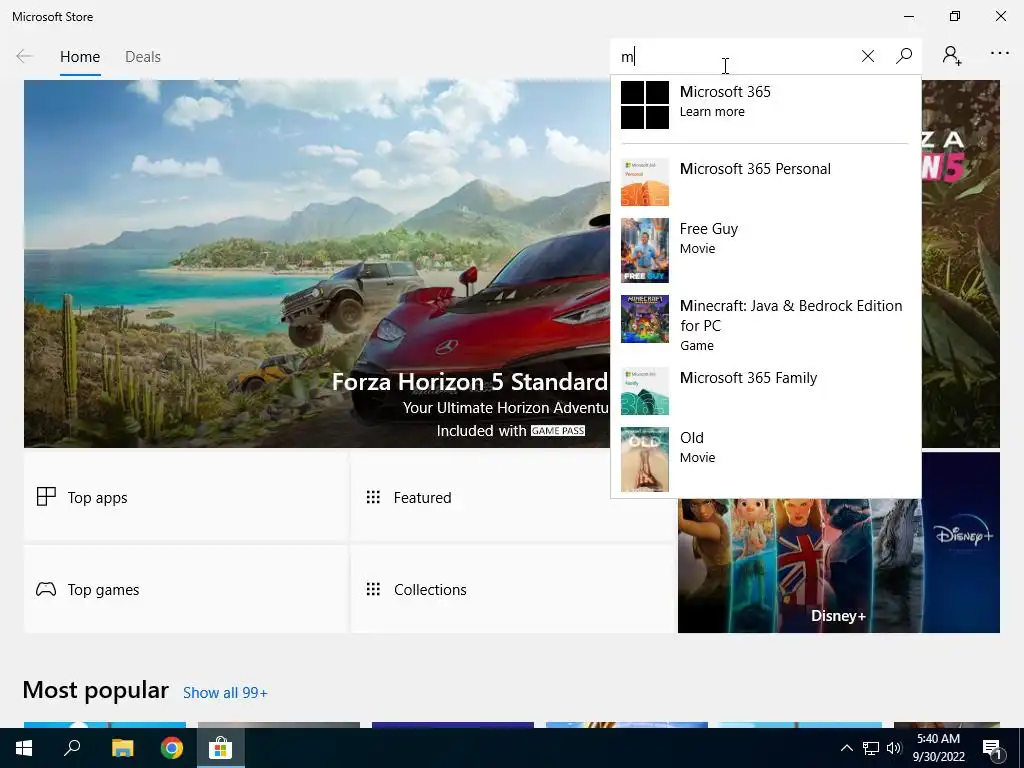
Task: Select the Old movie suggestion
Action: (765, 459)
